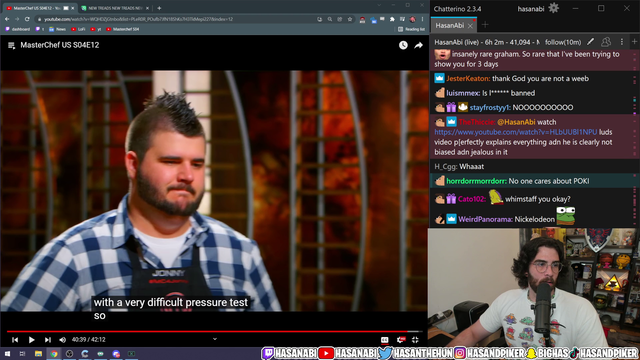Open Task View on the taskbar

tap(22, 354)
